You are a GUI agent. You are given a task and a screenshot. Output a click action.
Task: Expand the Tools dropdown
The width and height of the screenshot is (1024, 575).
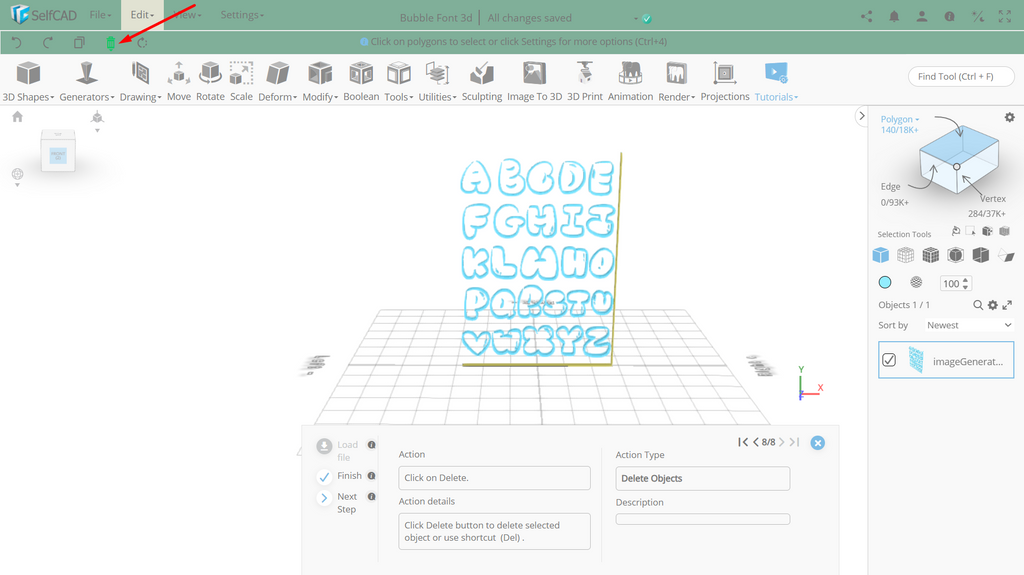click(398, 82)
